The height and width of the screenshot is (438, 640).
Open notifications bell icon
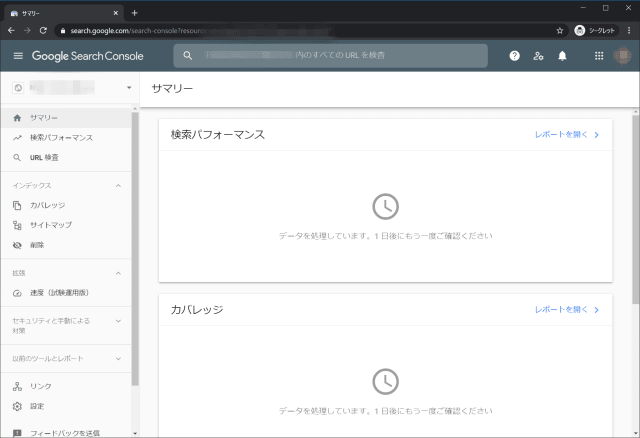[562, 56]
